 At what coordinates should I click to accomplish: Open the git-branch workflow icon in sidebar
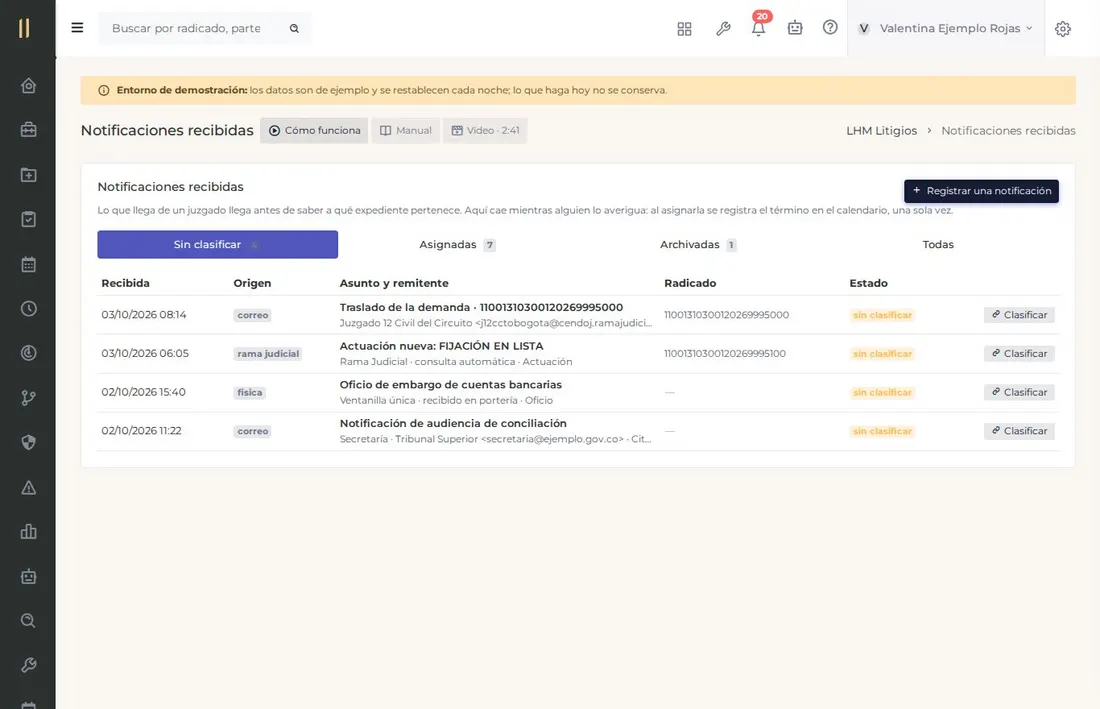click(x=28, y=398)
